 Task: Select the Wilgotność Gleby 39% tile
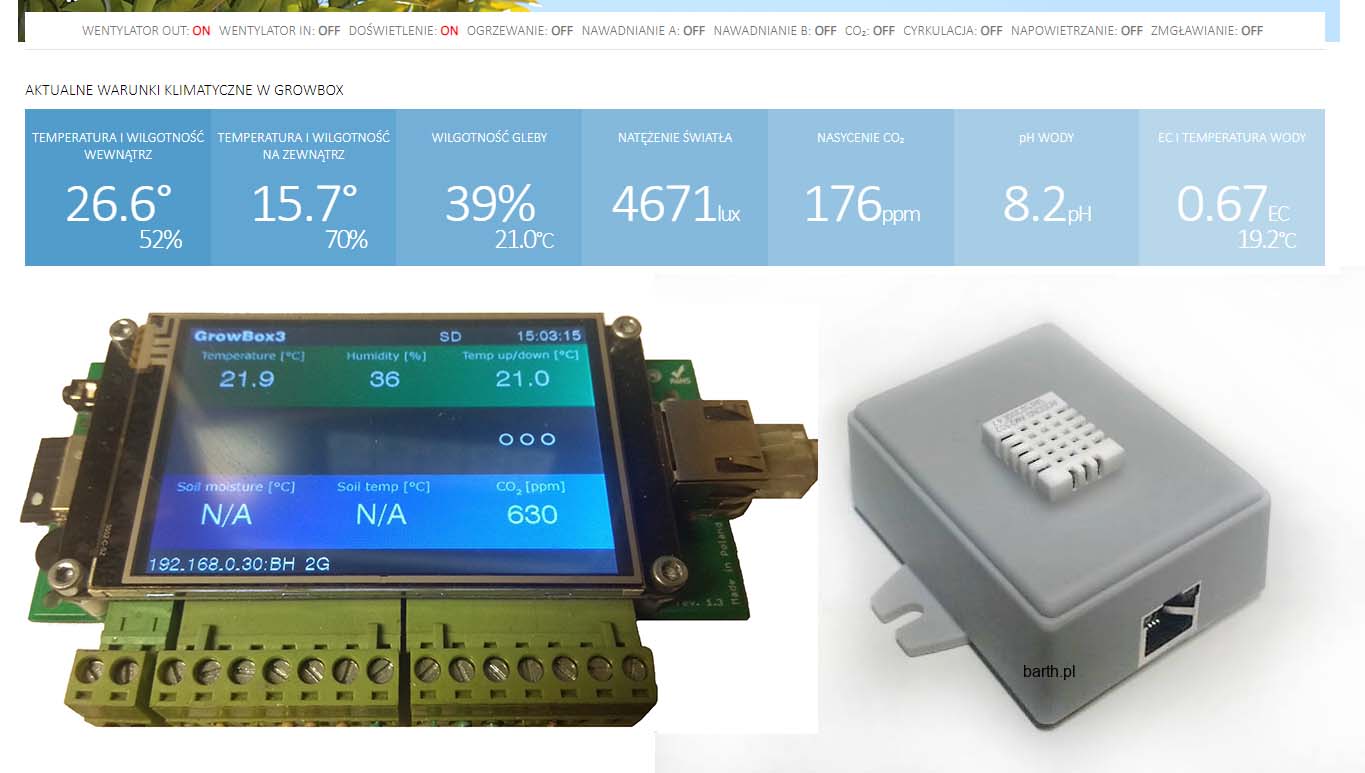(x=489, y=188)
